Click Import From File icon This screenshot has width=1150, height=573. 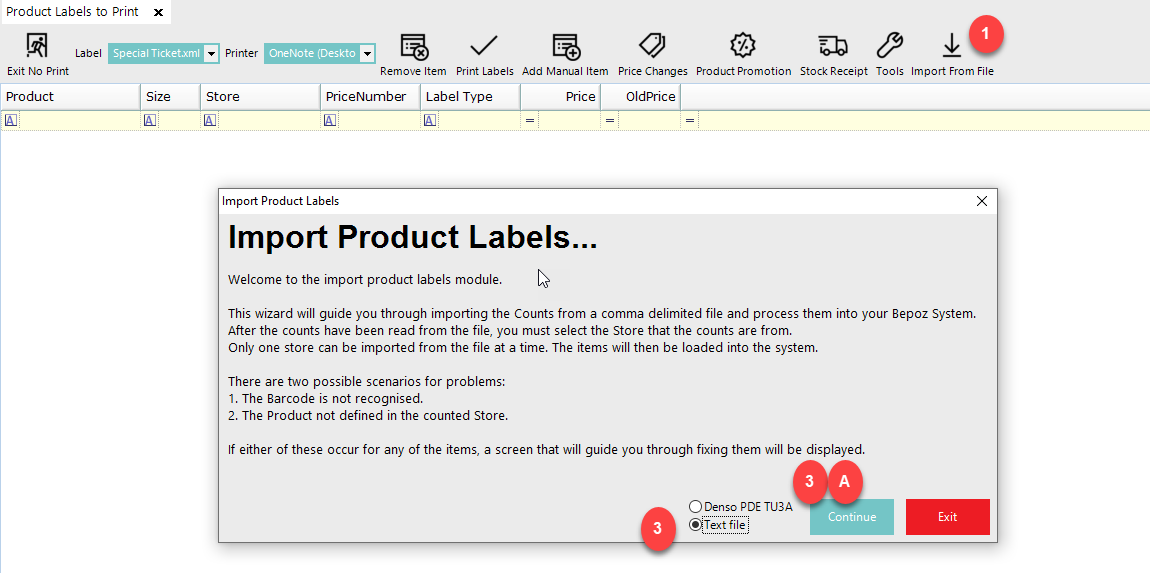tap(951, 47)
